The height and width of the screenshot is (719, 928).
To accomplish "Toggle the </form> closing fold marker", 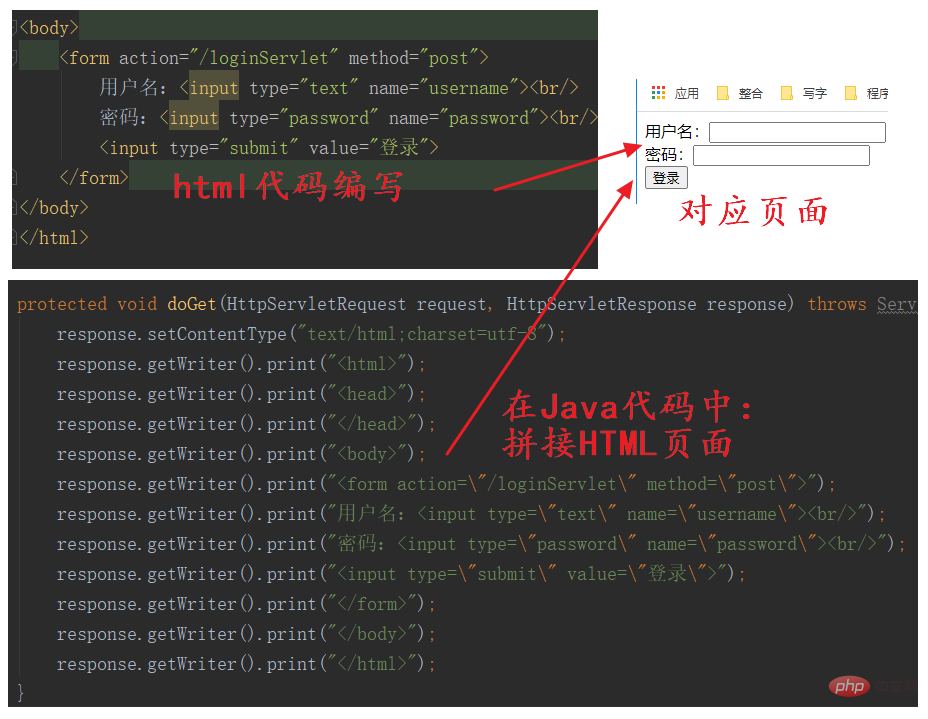I will coord(15,177).
